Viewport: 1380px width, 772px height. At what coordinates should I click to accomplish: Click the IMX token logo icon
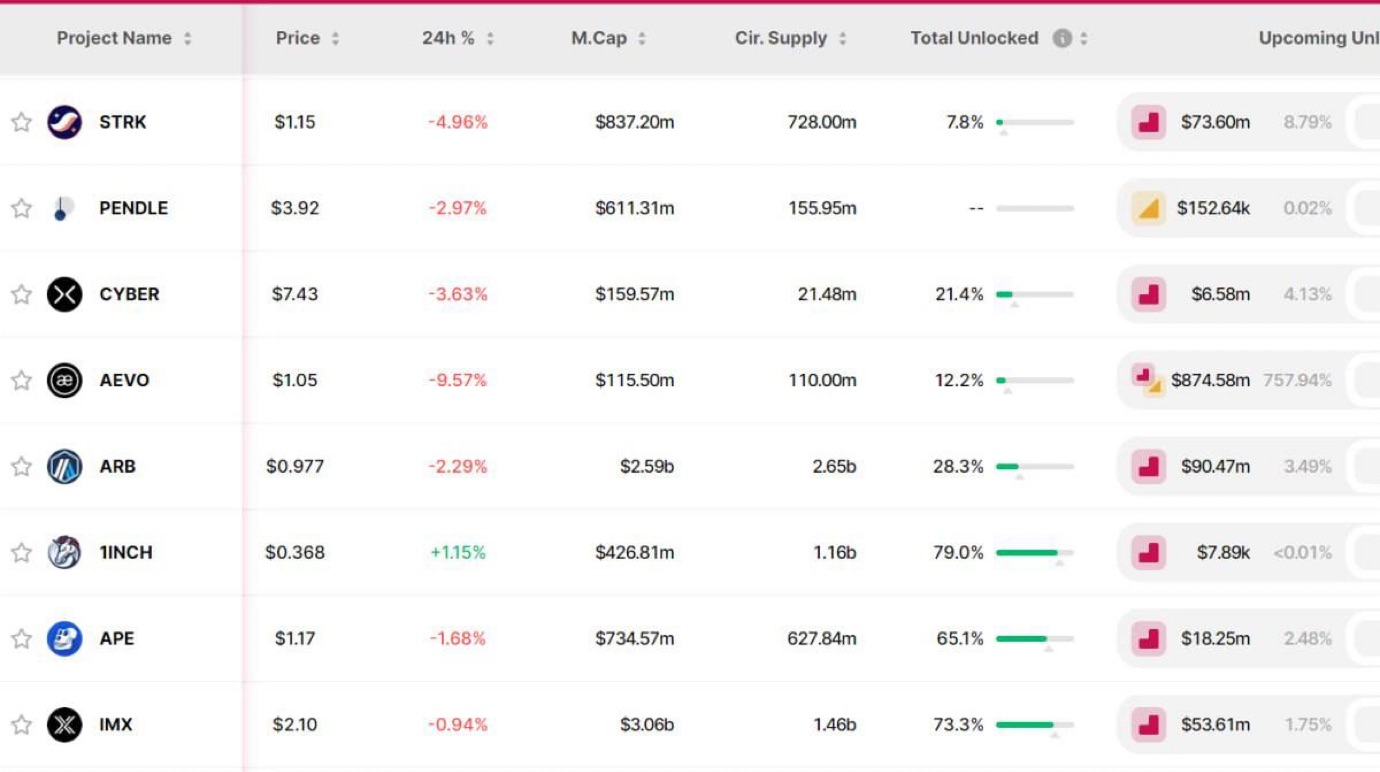click(x=64, y=724)
